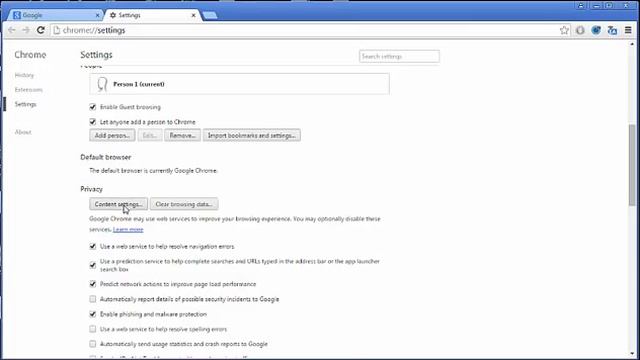Click the user profile icon in title bar
Image resolution: width=640 pixels, height=360 pixels.
tap(580, 6)
